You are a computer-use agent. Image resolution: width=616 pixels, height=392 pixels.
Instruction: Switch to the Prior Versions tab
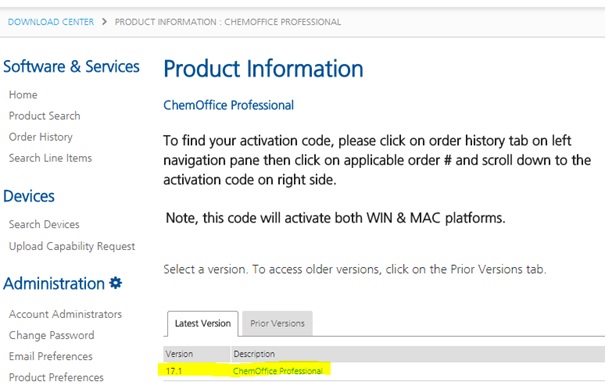(x=277, y=324)
